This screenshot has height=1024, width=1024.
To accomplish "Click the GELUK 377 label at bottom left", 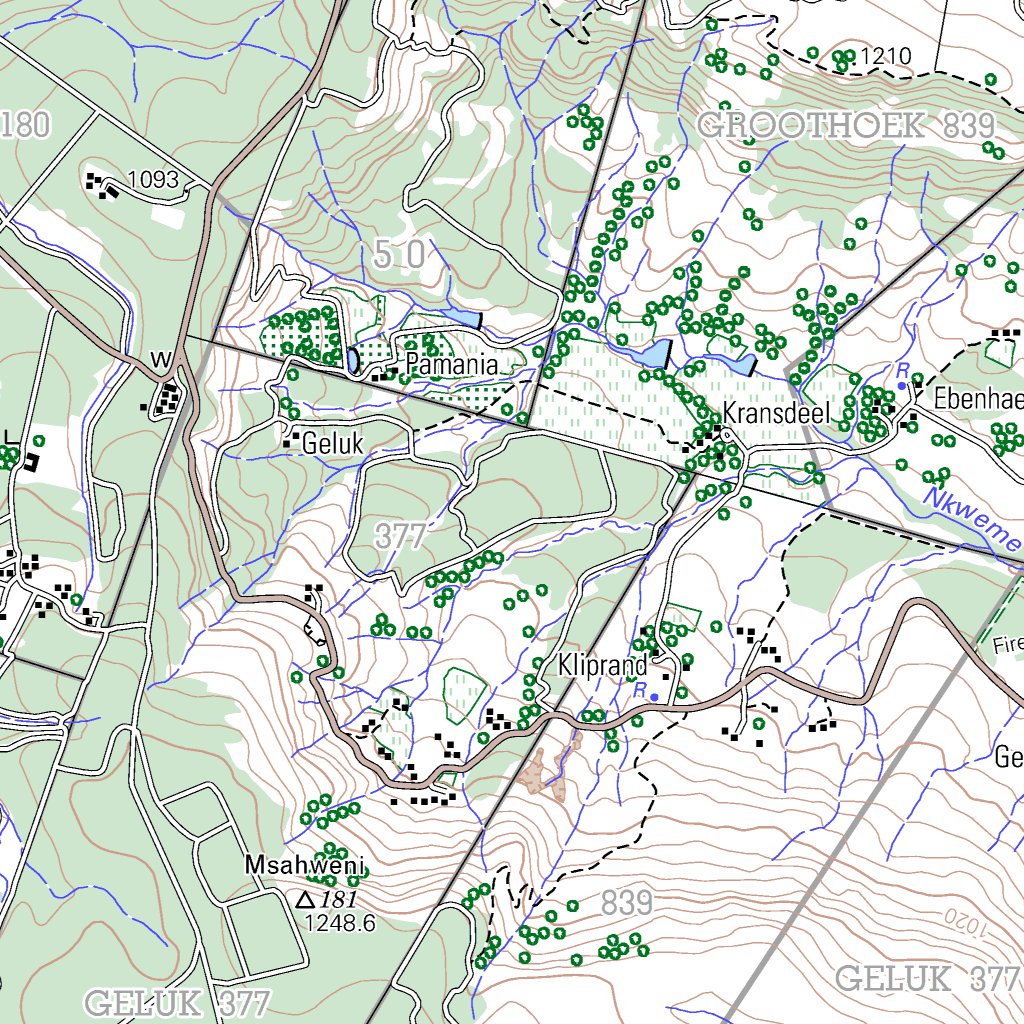I will tap(176, 1002).
